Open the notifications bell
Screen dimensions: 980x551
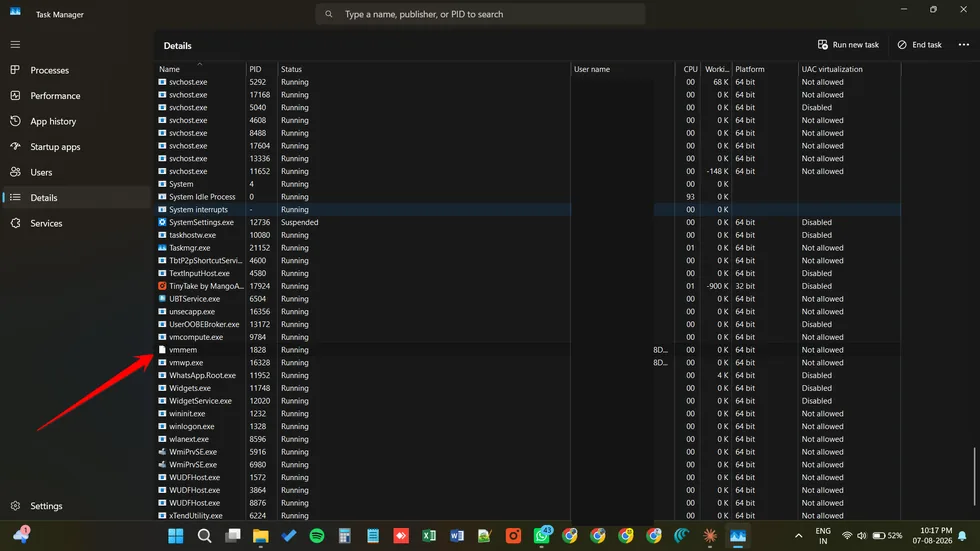(962, 536)
